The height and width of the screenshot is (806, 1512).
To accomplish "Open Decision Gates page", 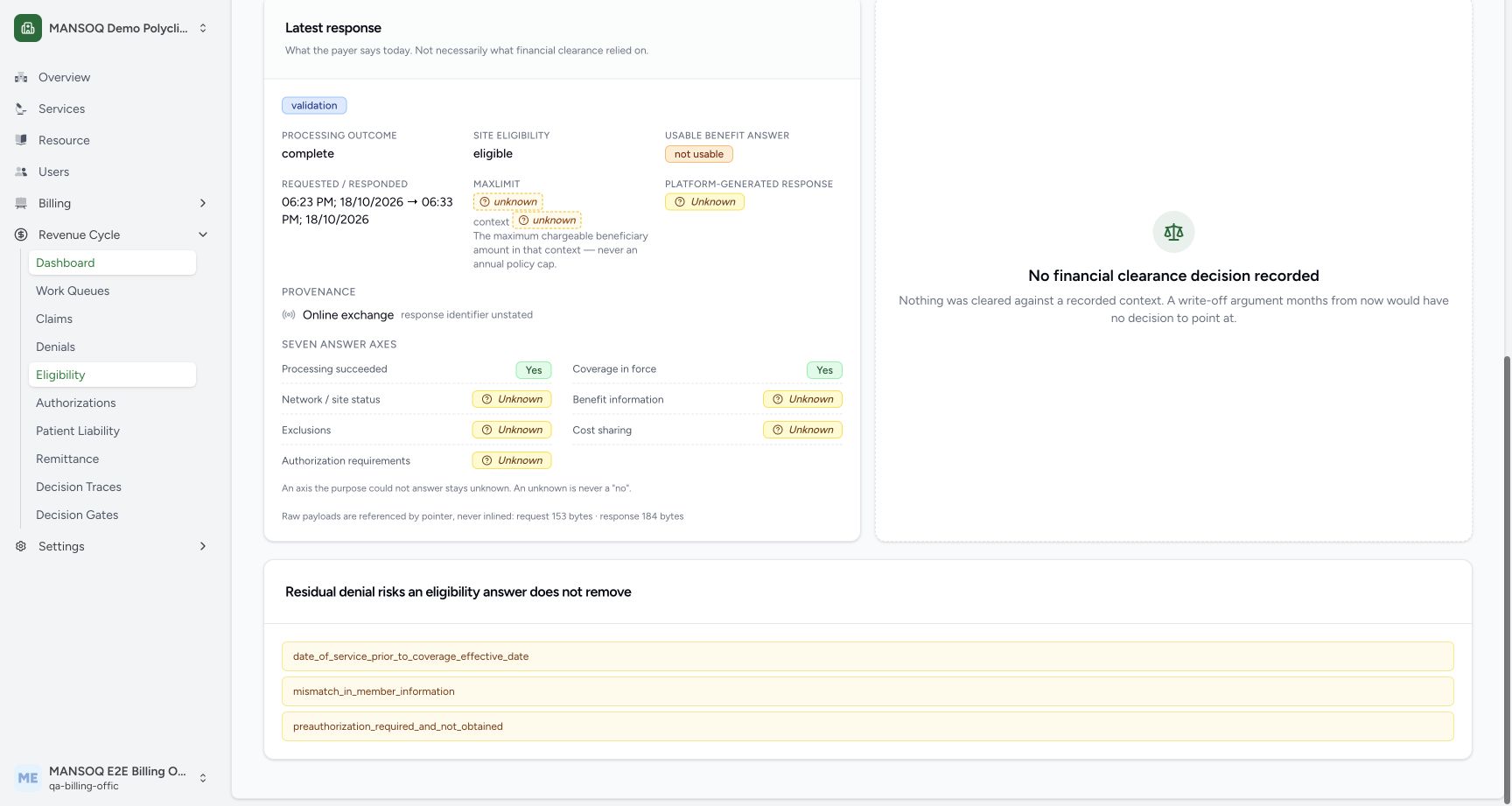I will 112,515.
